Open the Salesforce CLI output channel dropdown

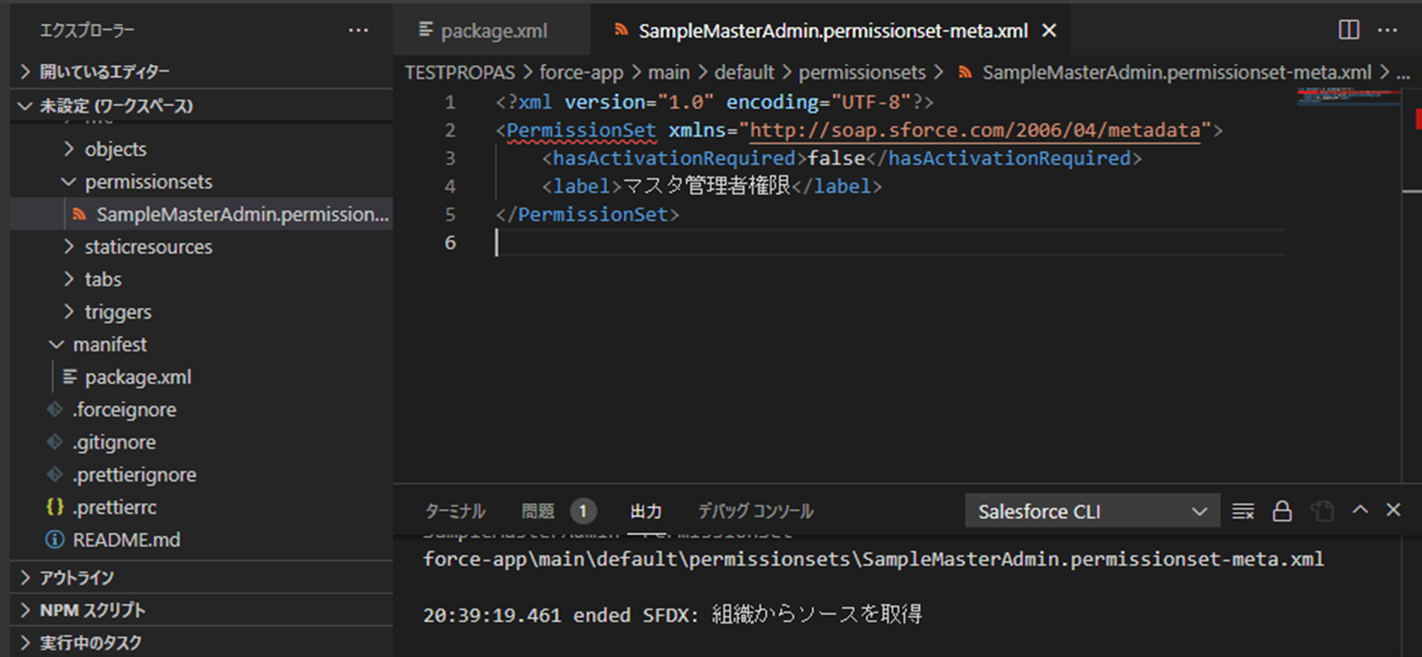1092,511
